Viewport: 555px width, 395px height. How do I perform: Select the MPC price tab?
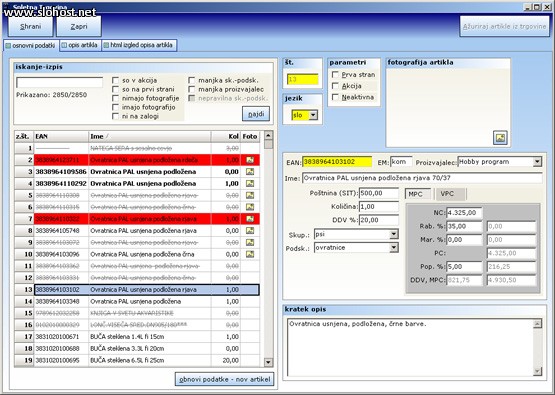click(x=418, y=194)
